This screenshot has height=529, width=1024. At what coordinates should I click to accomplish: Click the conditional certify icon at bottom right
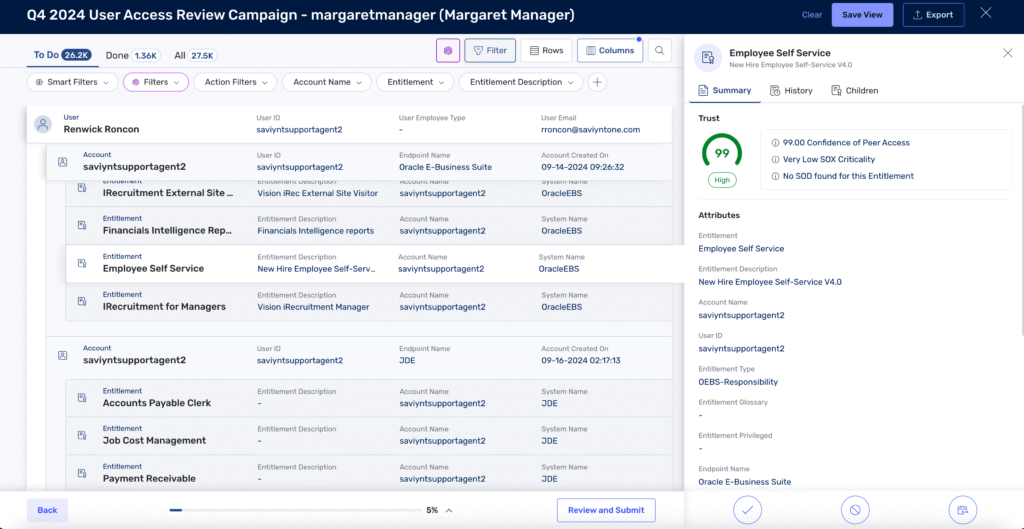pyautogui.click(x=961, y=510)
